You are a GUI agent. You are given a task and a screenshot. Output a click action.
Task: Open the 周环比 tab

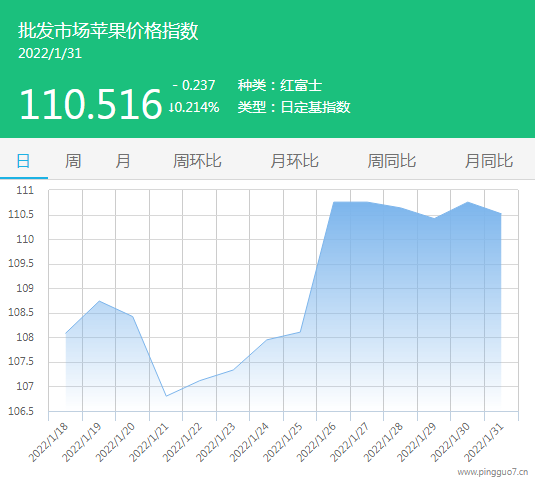197,161
